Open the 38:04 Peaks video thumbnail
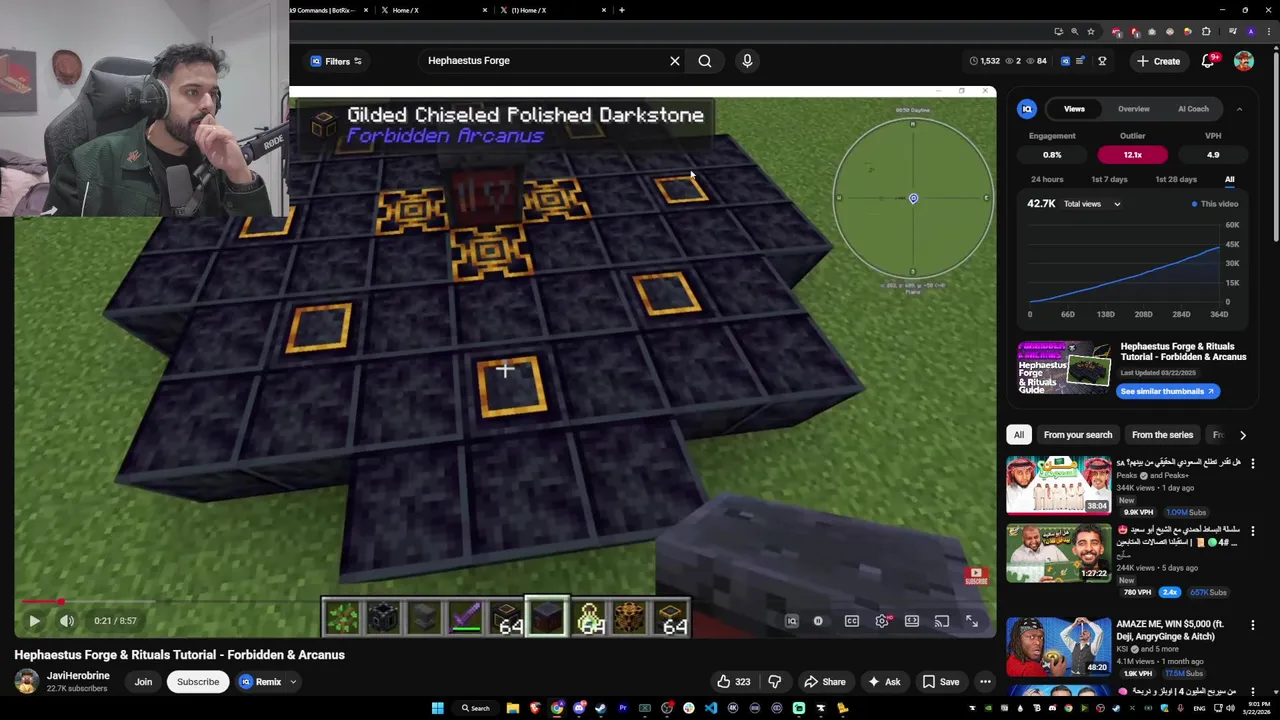Image resolution: width=1280 pixels, height=720 pixels. pos(1059,485)
